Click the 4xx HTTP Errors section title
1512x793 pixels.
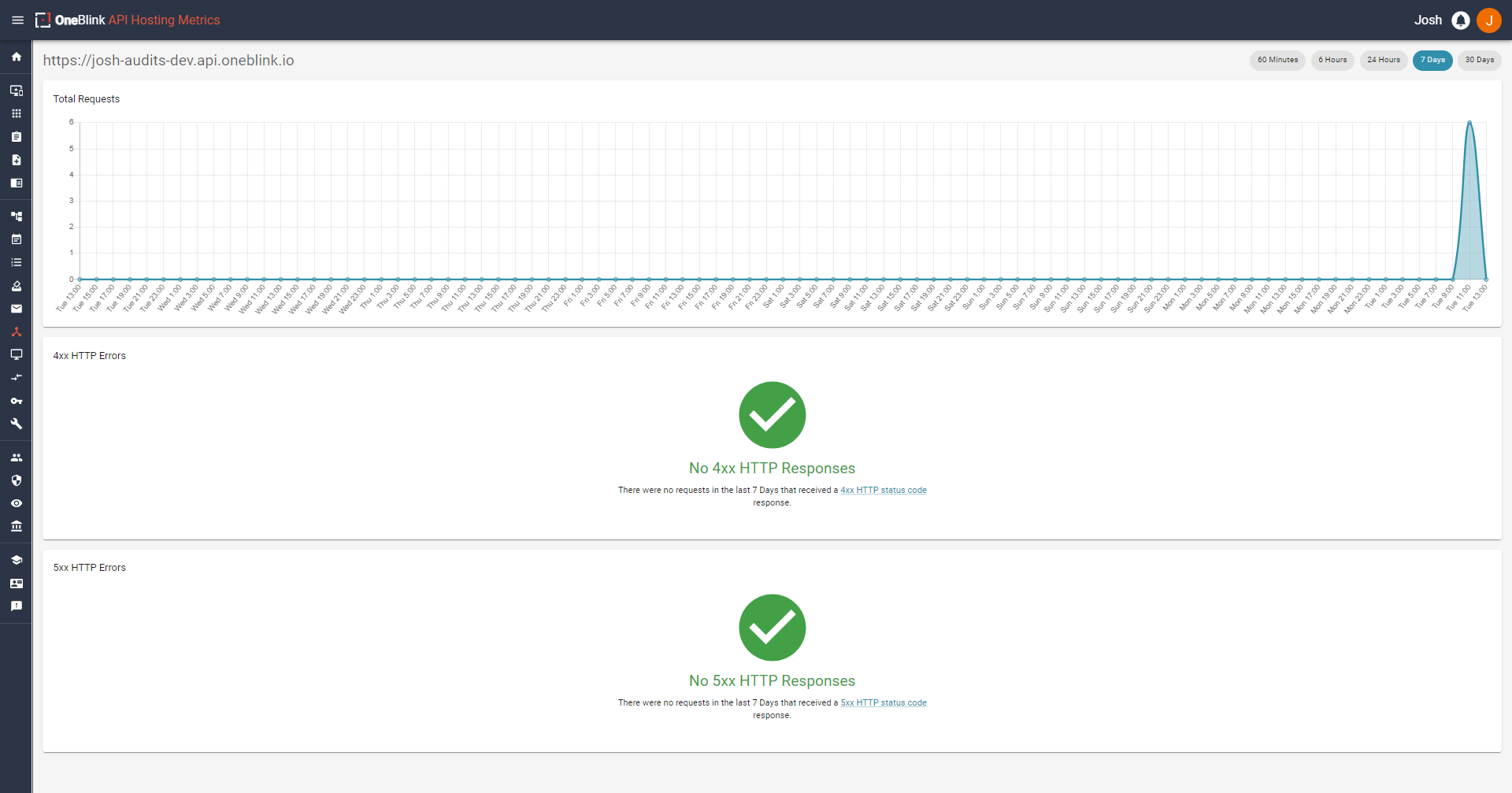90,356
